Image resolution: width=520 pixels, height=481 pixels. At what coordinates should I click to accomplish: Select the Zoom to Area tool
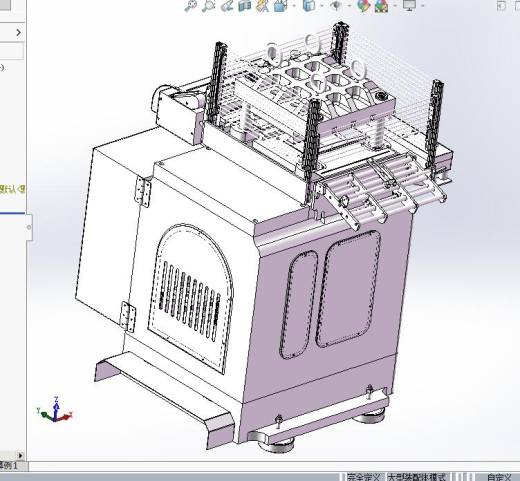tap(208, 6)
